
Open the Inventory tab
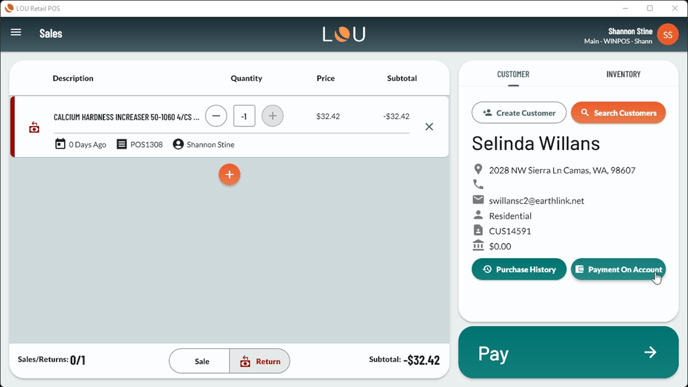(x=623, y=74)
